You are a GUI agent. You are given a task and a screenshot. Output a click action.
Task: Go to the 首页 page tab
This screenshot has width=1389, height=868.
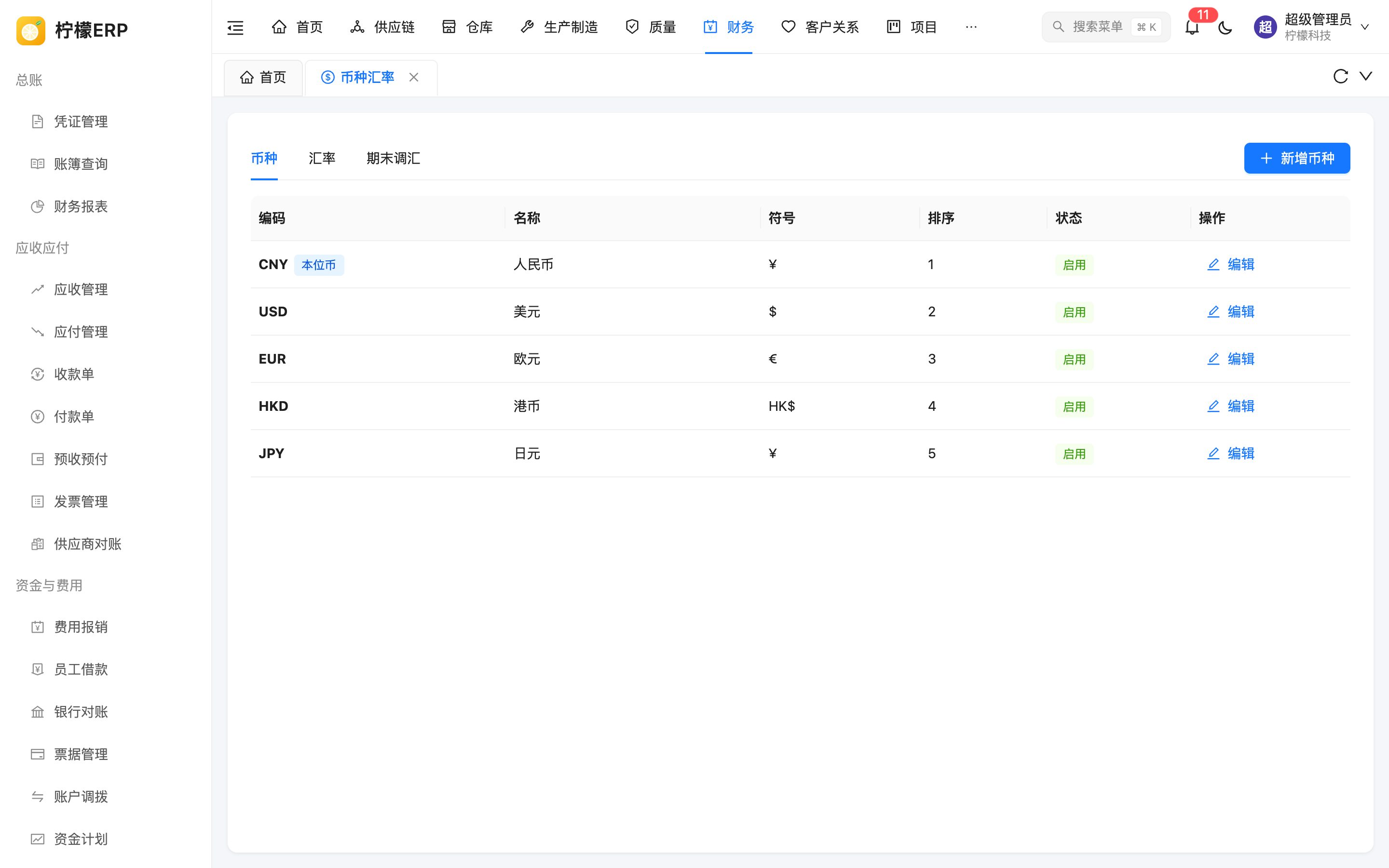pos(263,78)
